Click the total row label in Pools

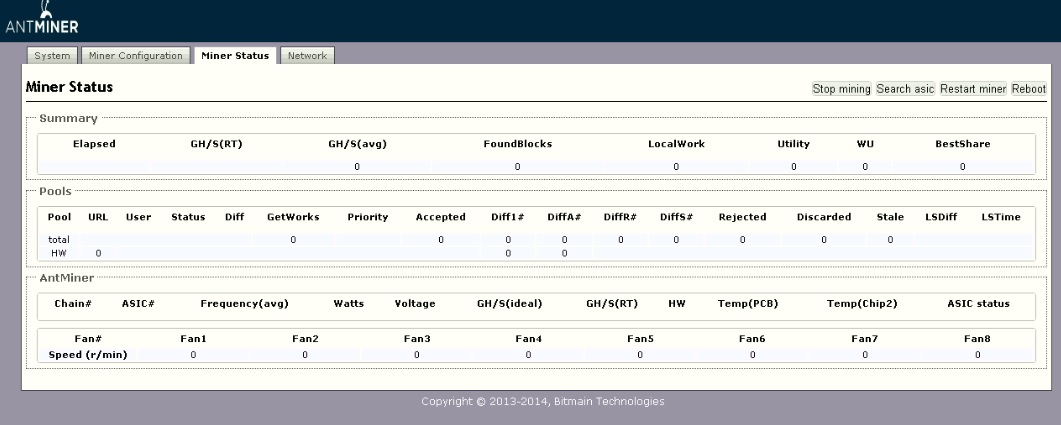pos(59,240)
